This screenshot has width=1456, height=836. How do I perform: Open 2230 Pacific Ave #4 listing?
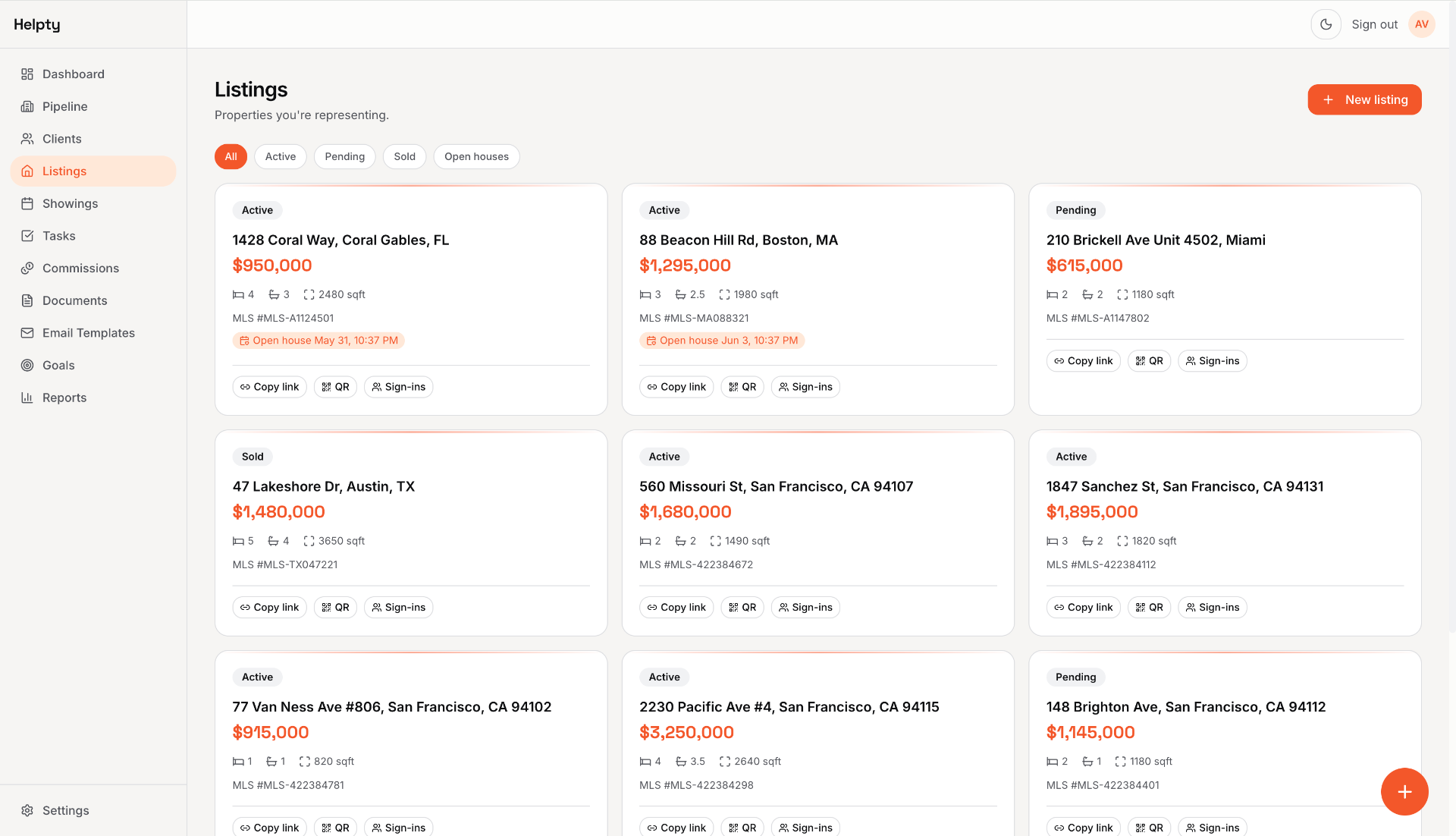(x=789, y=707)
